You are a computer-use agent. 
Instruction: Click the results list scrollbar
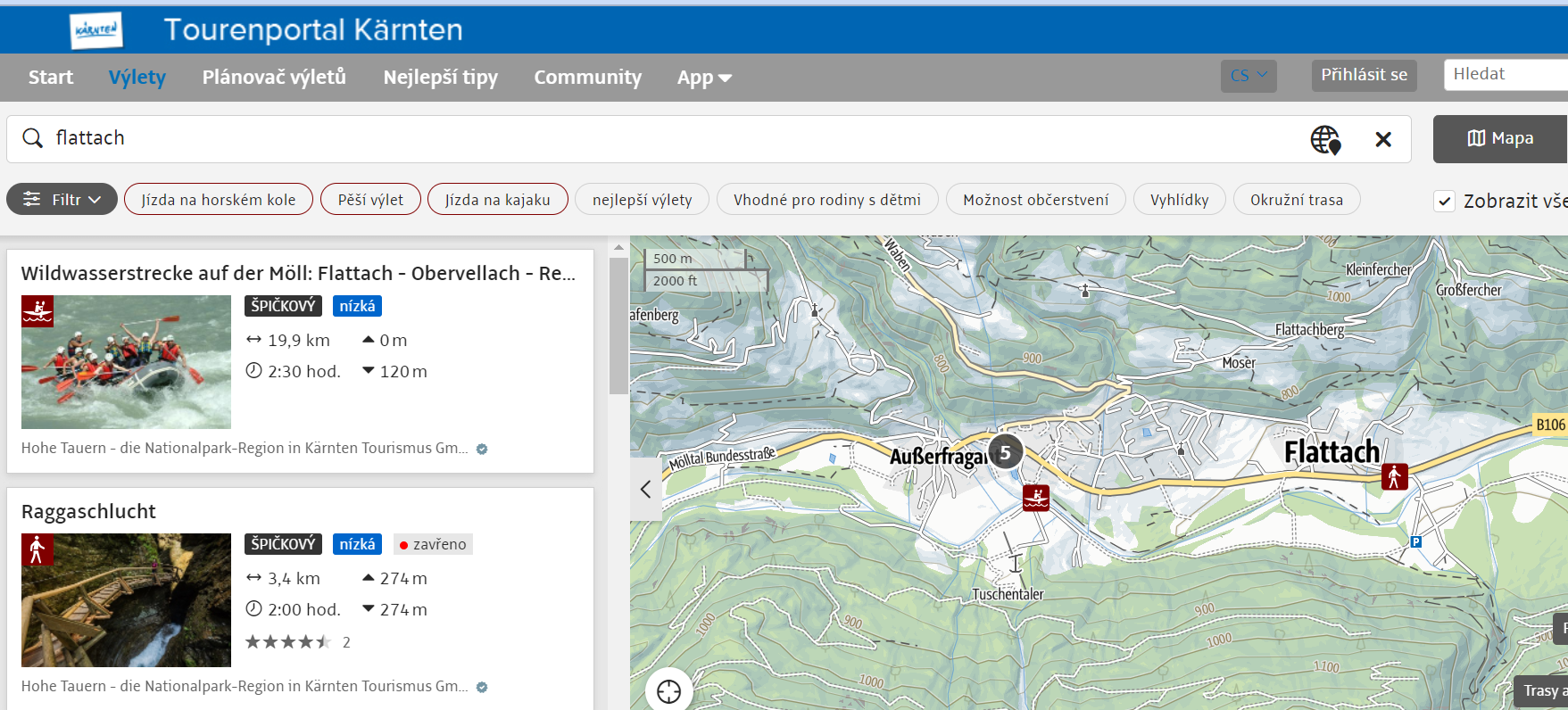618,326
